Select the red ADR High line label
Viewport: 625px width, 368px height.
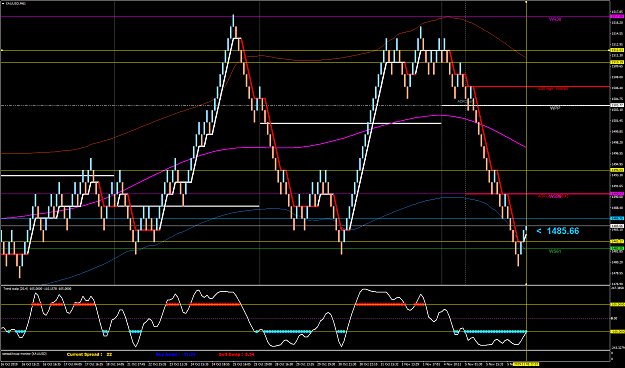click(552, 89)
